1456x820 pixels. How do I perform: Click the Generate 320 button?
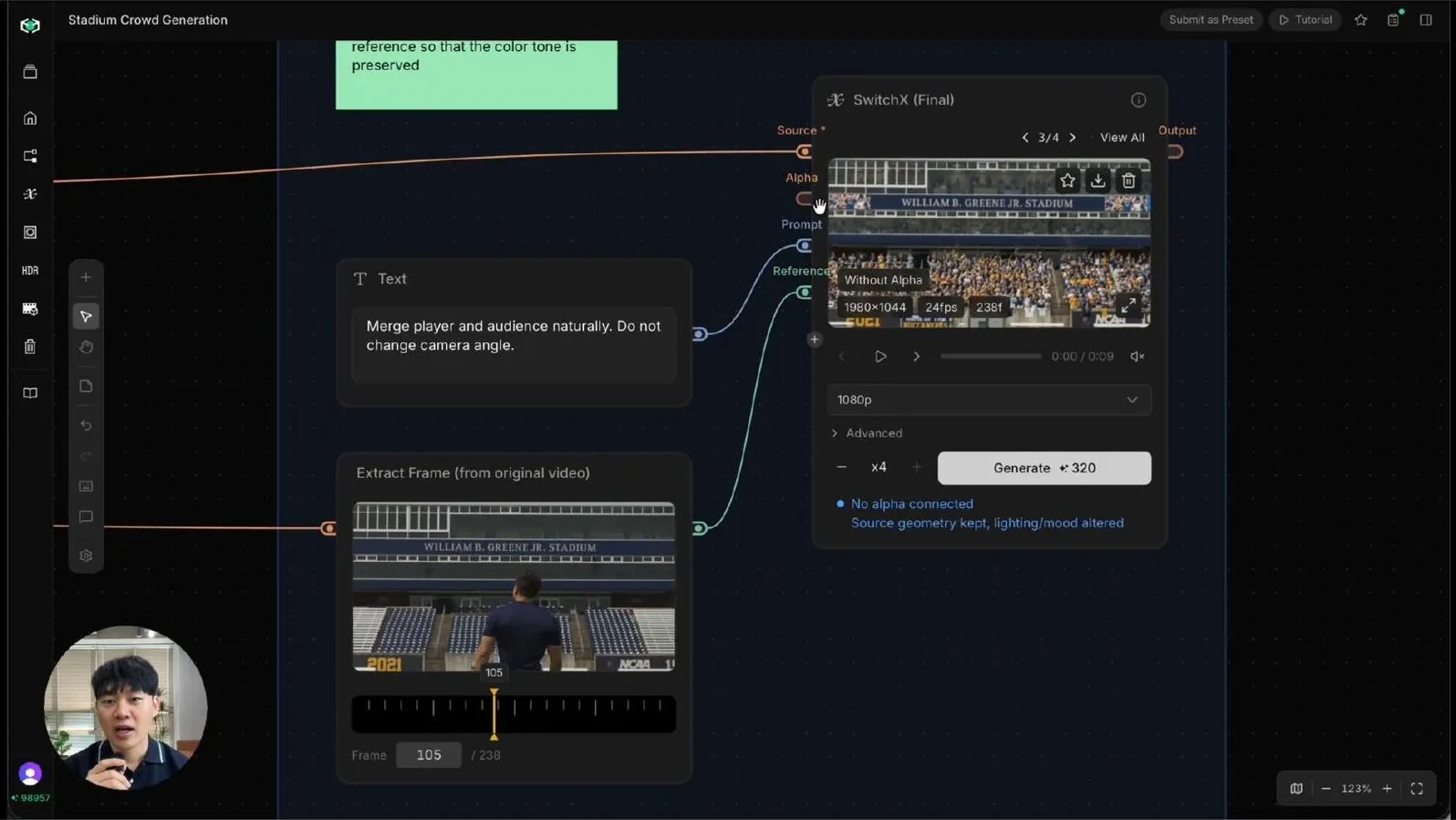point(1045,468)
